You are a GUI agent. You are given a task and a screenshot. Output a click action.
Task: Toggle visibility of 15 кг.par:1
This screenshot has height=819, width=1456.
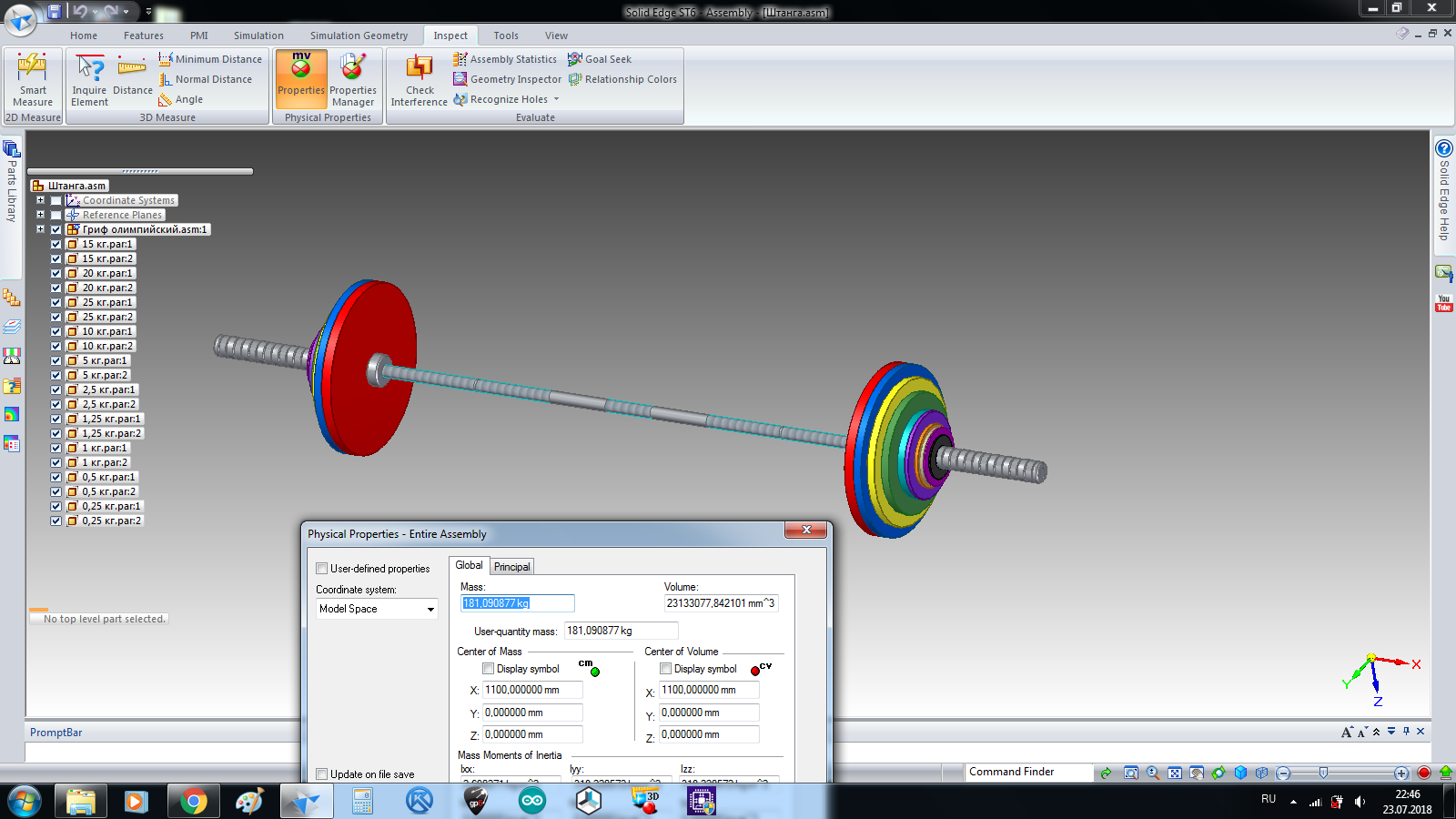click(56, 244)
